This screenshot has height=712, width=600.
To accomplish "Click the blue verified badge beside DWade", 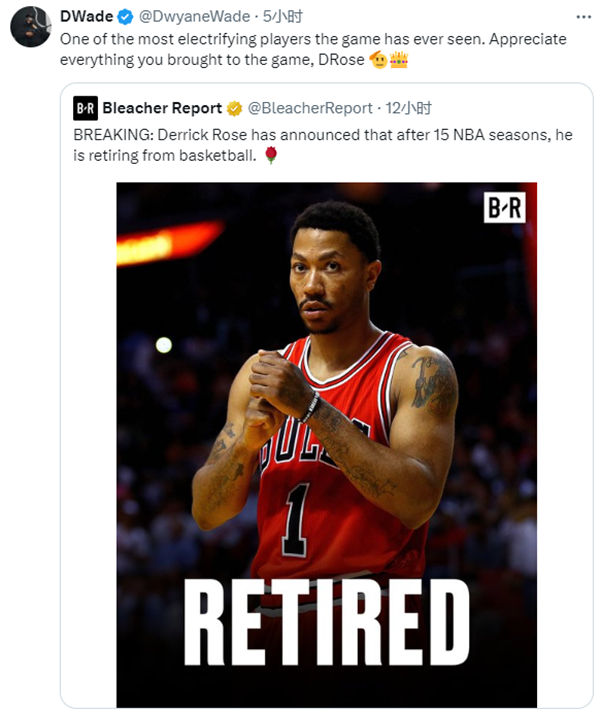I will click(125, 17).
